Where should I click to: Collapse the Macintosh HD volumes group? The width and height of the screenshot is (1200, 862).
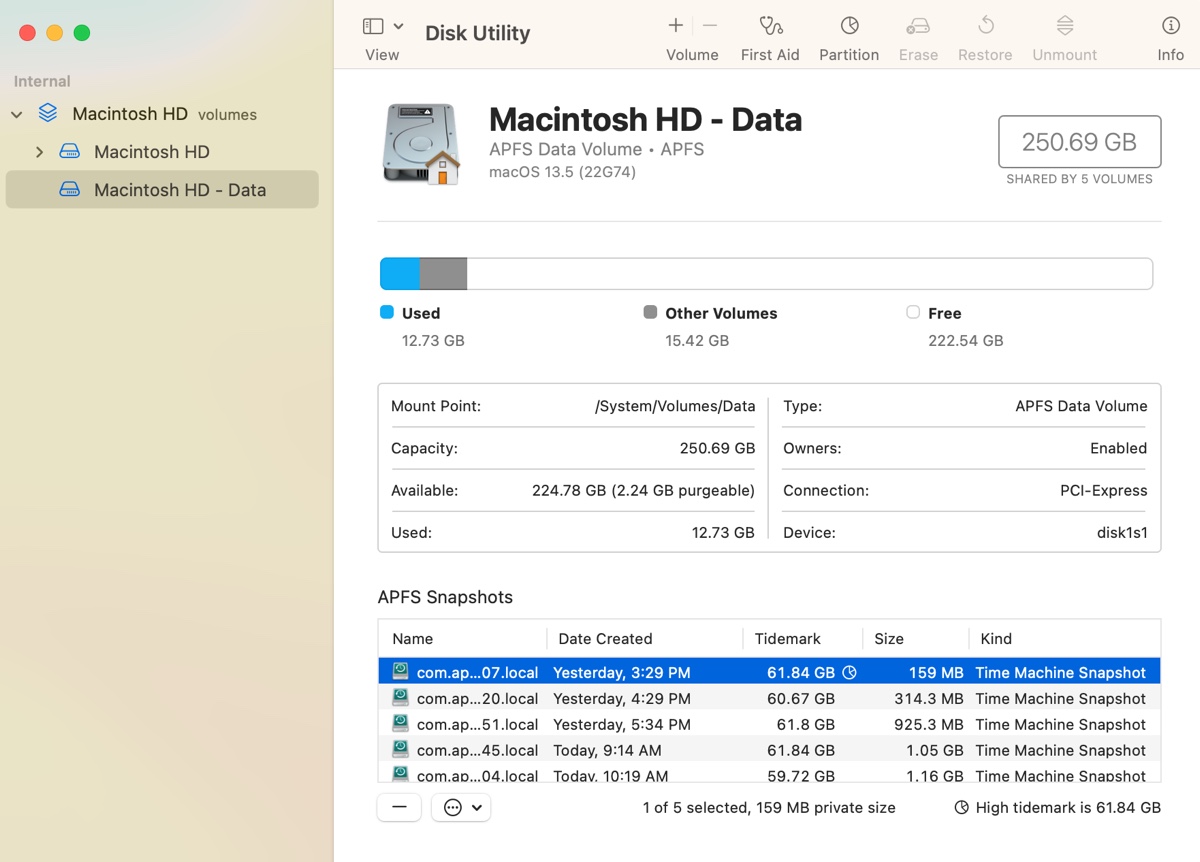tap(16, 114)
